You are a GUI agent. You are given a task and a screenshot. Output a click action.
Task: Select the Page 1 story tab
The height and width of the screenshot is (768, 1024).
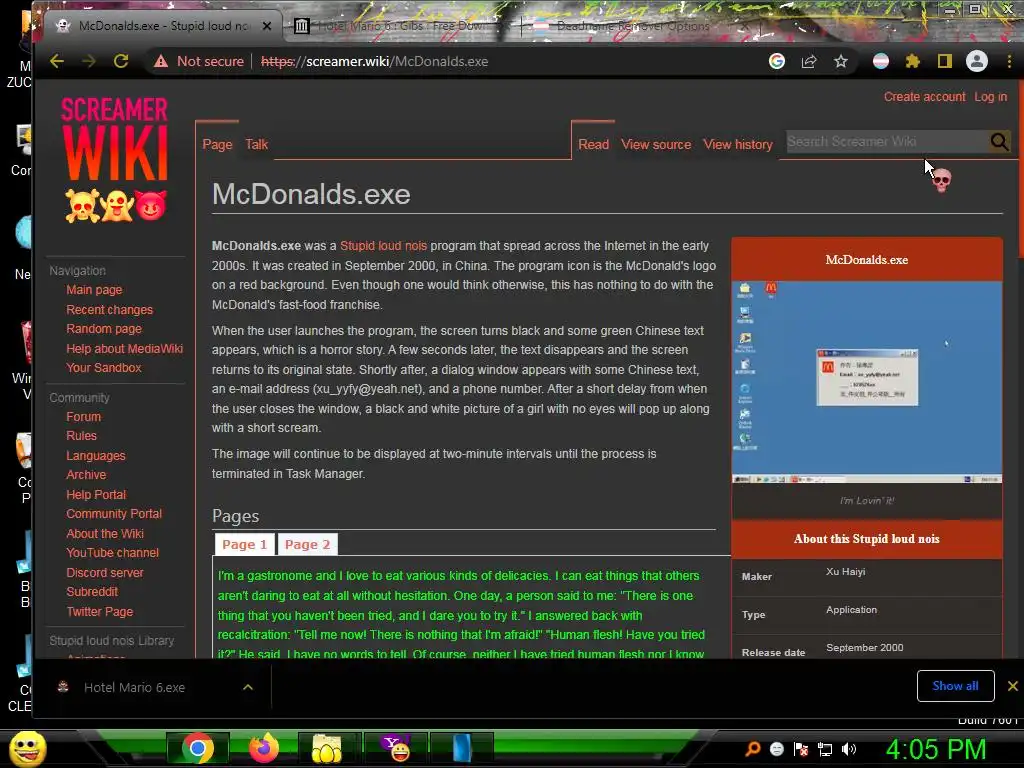pyautogui.click(x=244, y=544)
